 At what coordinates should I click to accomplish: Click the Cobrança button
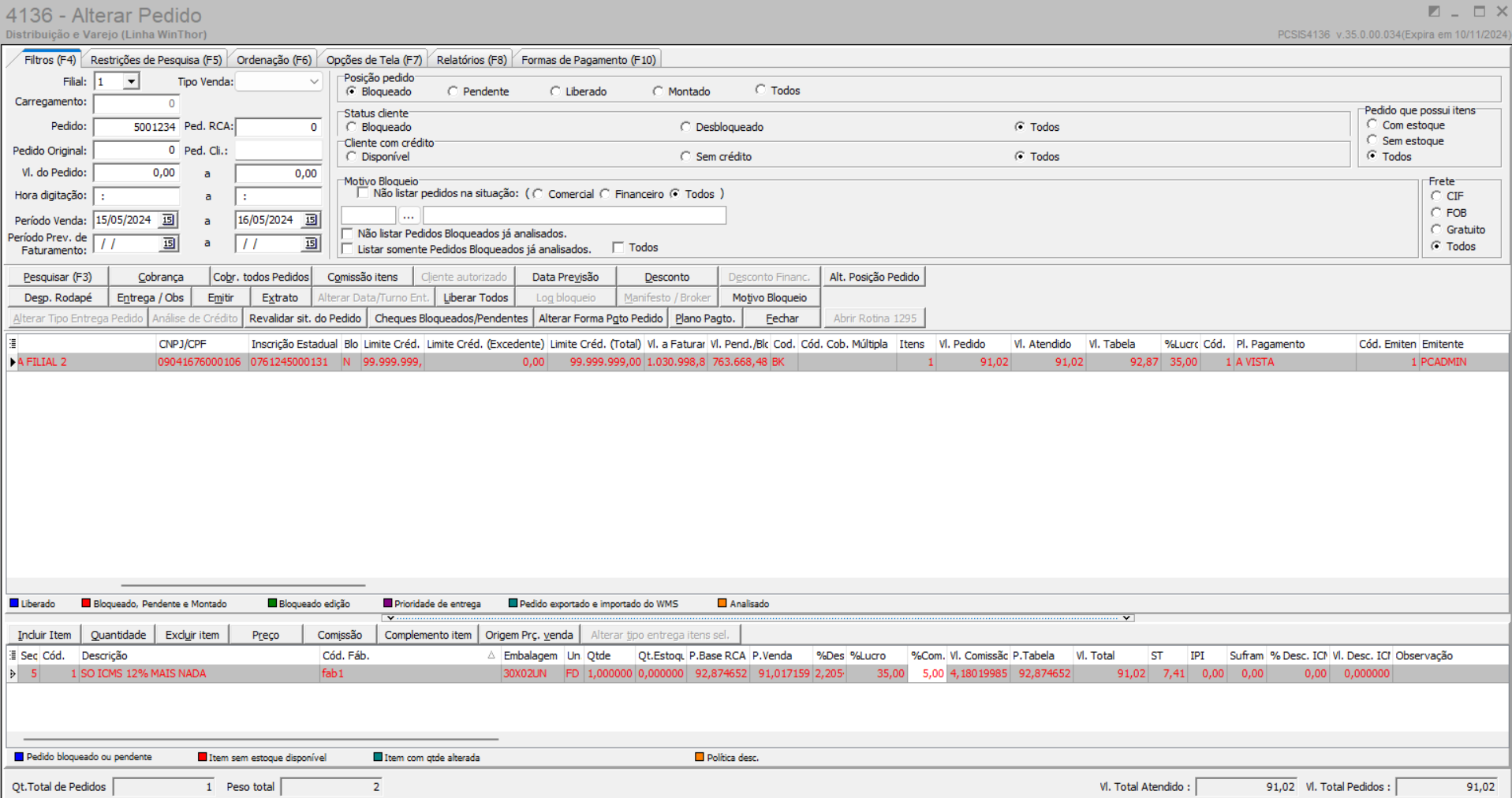tap(160, 277)
